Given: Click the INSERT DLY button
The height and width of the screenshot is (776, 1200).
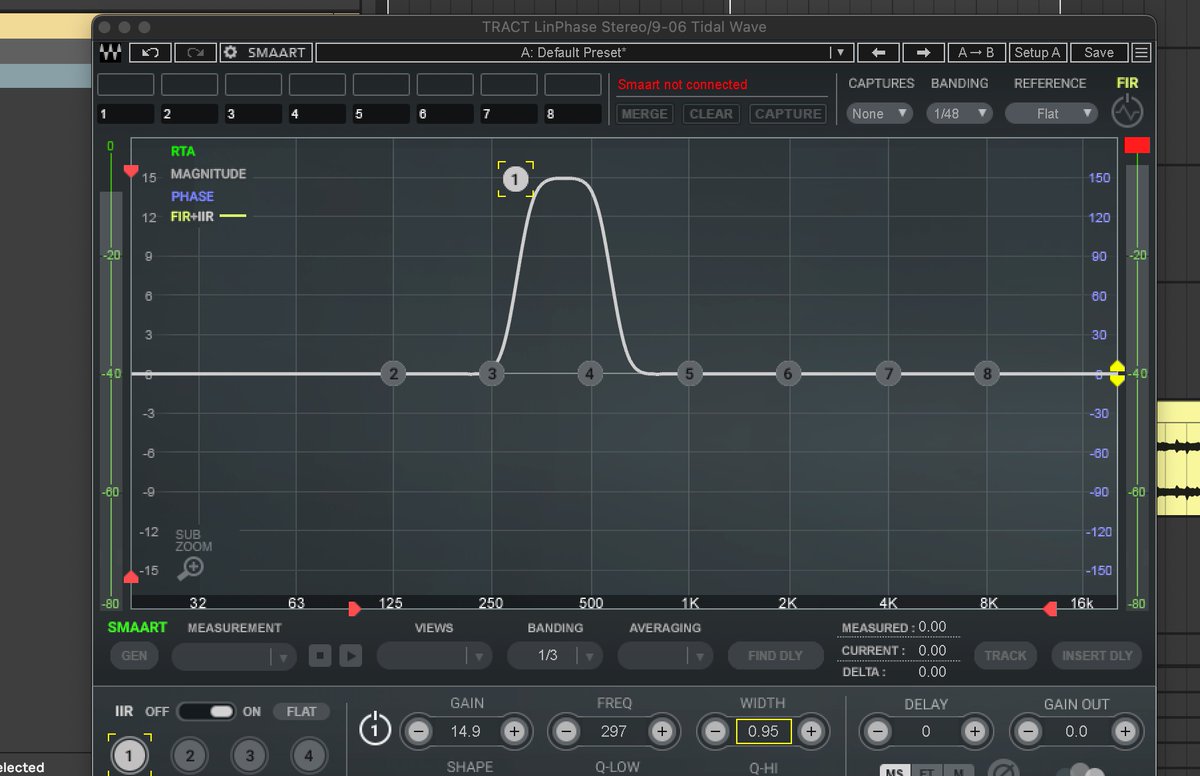Looking at the screenshot, I should coord(1097,656).
